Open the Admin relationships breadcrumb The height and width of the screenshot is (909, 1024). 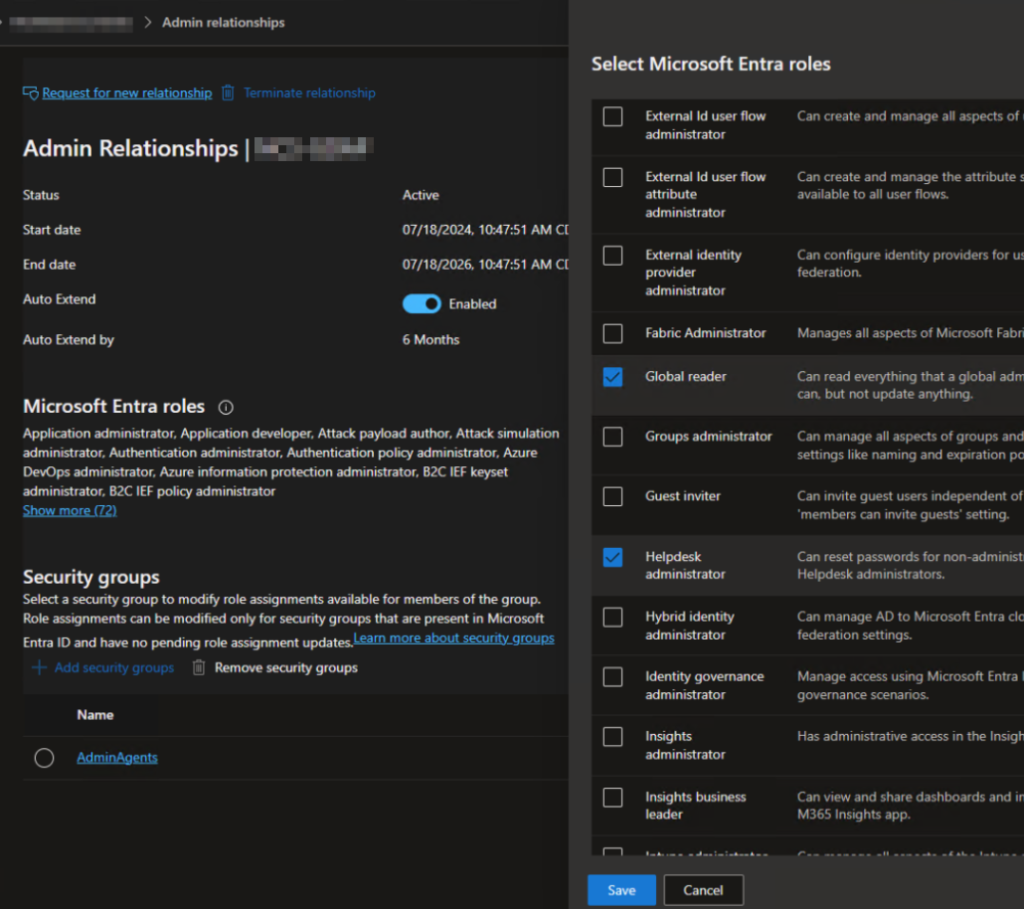(223, 22)
